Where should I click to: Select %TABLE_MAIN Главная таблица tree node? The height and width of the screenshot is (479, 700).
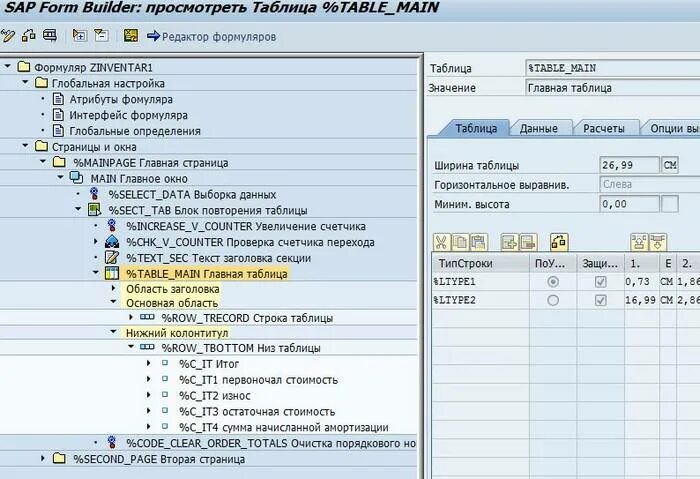(x=207, y=274)
